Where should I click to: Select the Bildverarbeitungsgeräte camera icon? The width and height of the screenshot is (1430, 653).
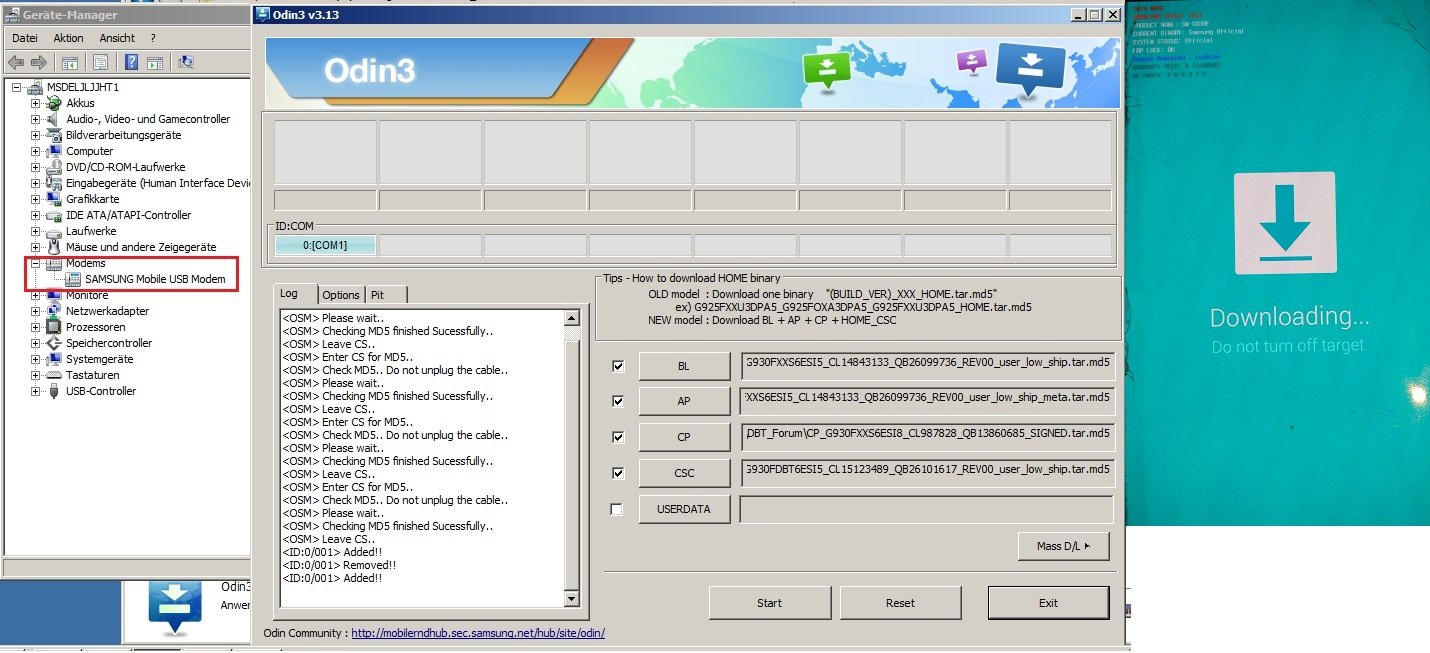pos(54,135)
